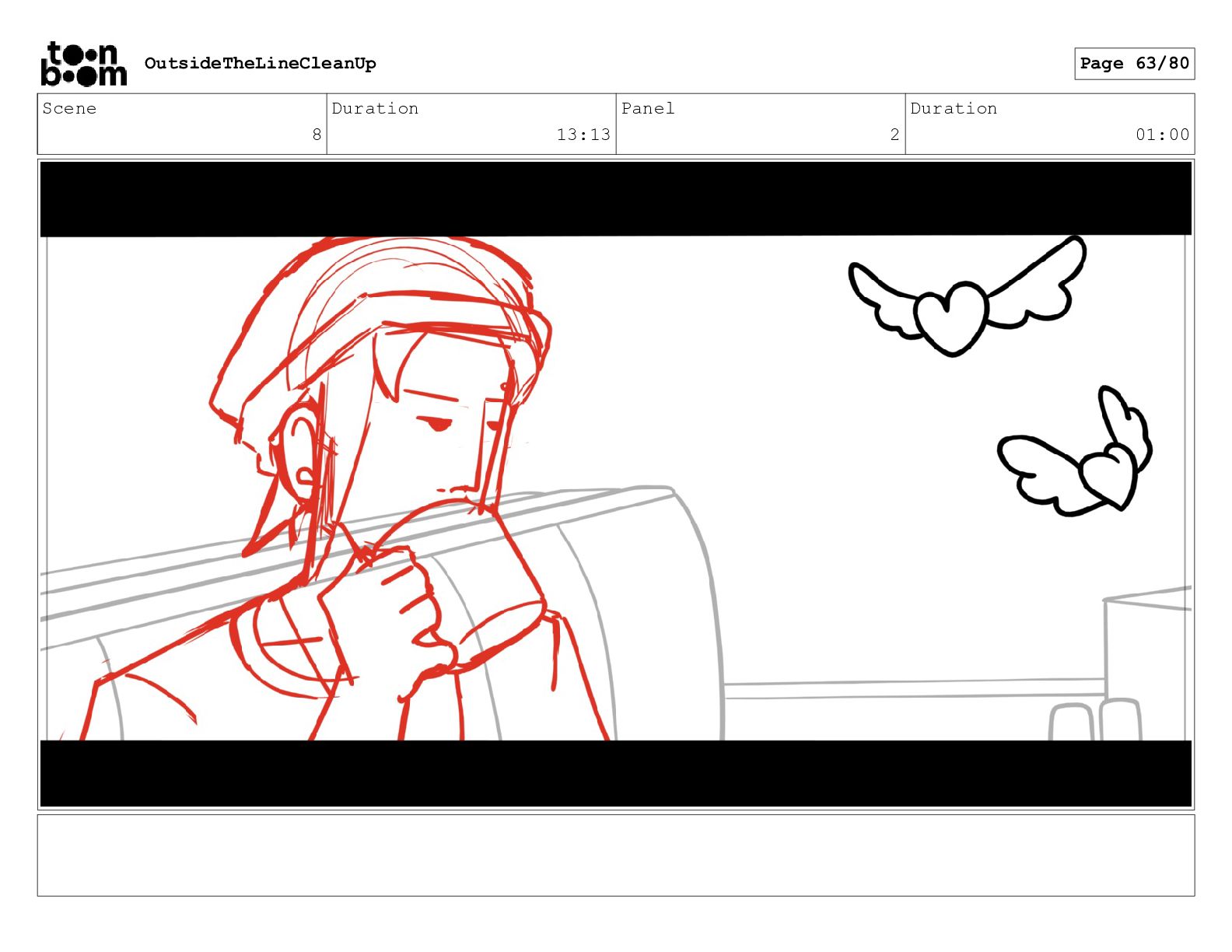
Task: Click the Scene label cell
Action: tap(182, 124)
